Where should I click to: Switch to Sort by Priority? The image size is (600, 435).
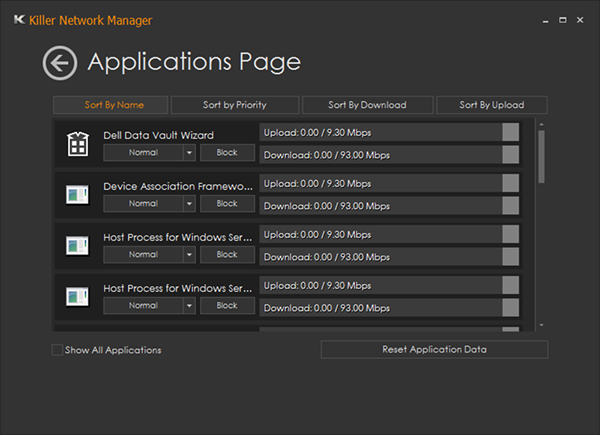[x=235, y=105]
